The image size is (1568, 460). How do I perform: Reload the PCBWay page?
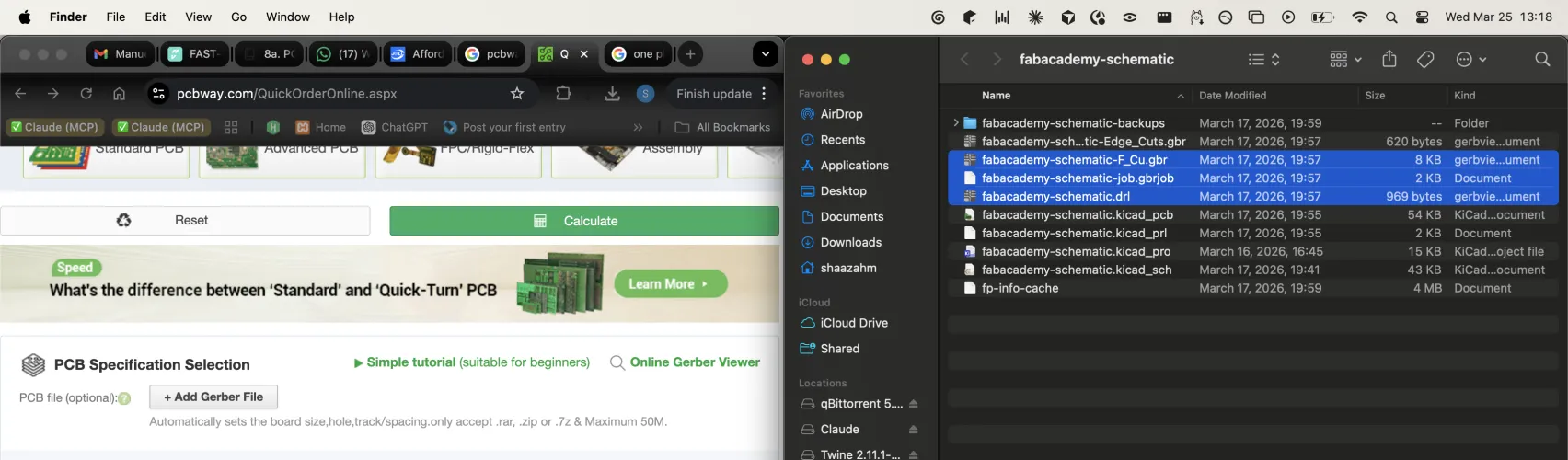[x=86, y=94]
